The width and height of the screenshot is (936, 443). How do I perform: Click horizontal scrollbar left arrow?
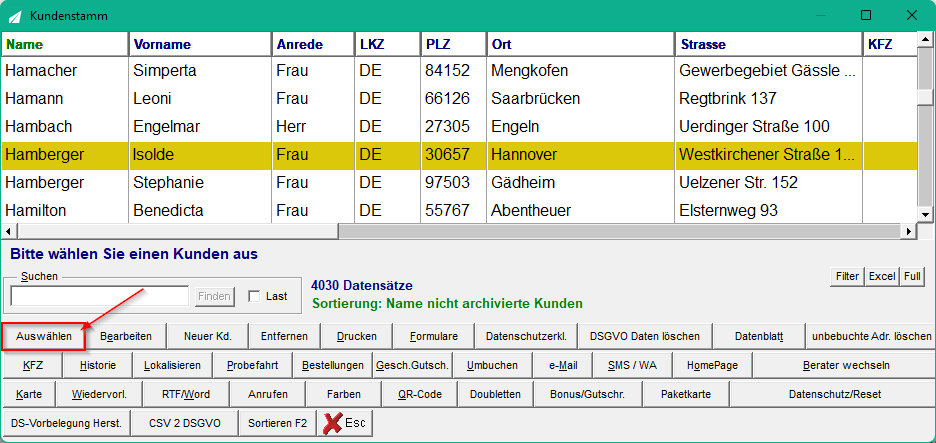tap(10, 230)
